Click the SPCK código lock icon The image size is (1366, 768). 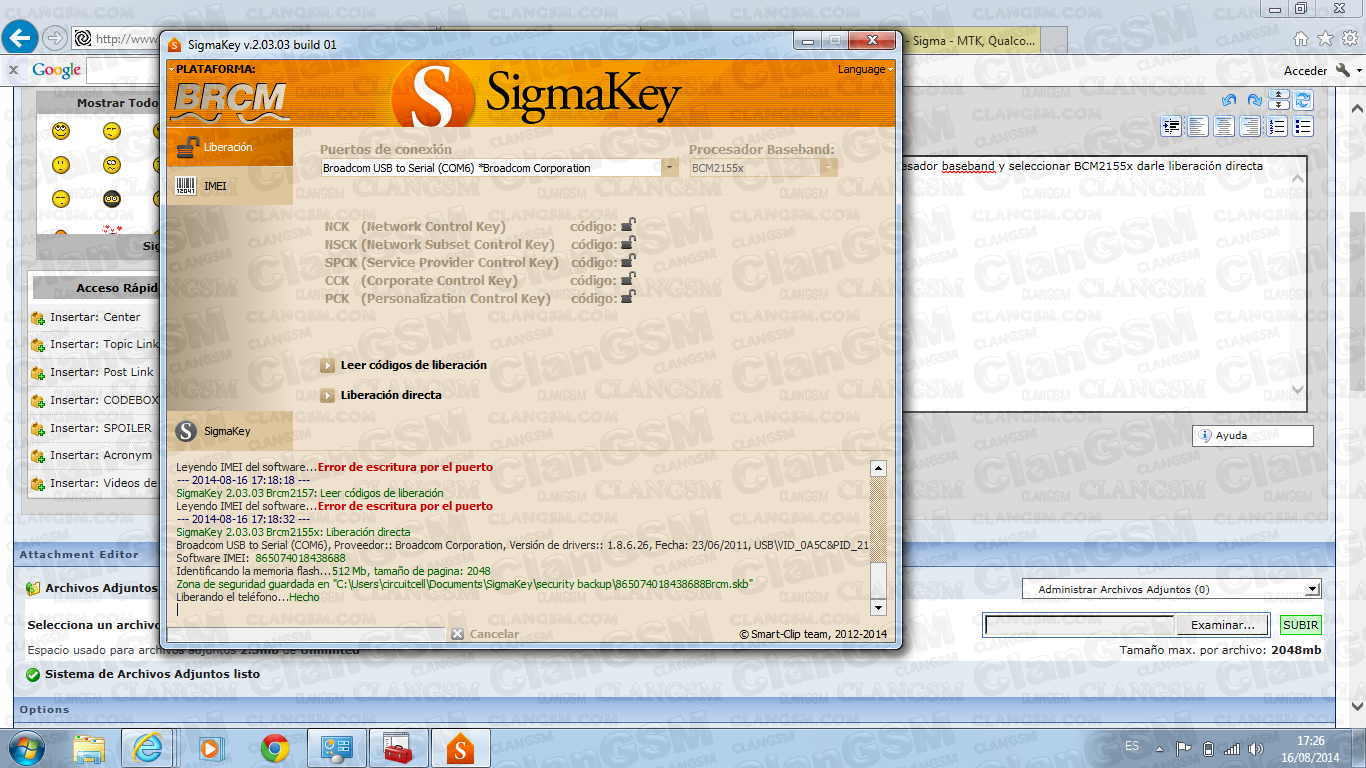[x=627, y=262]
